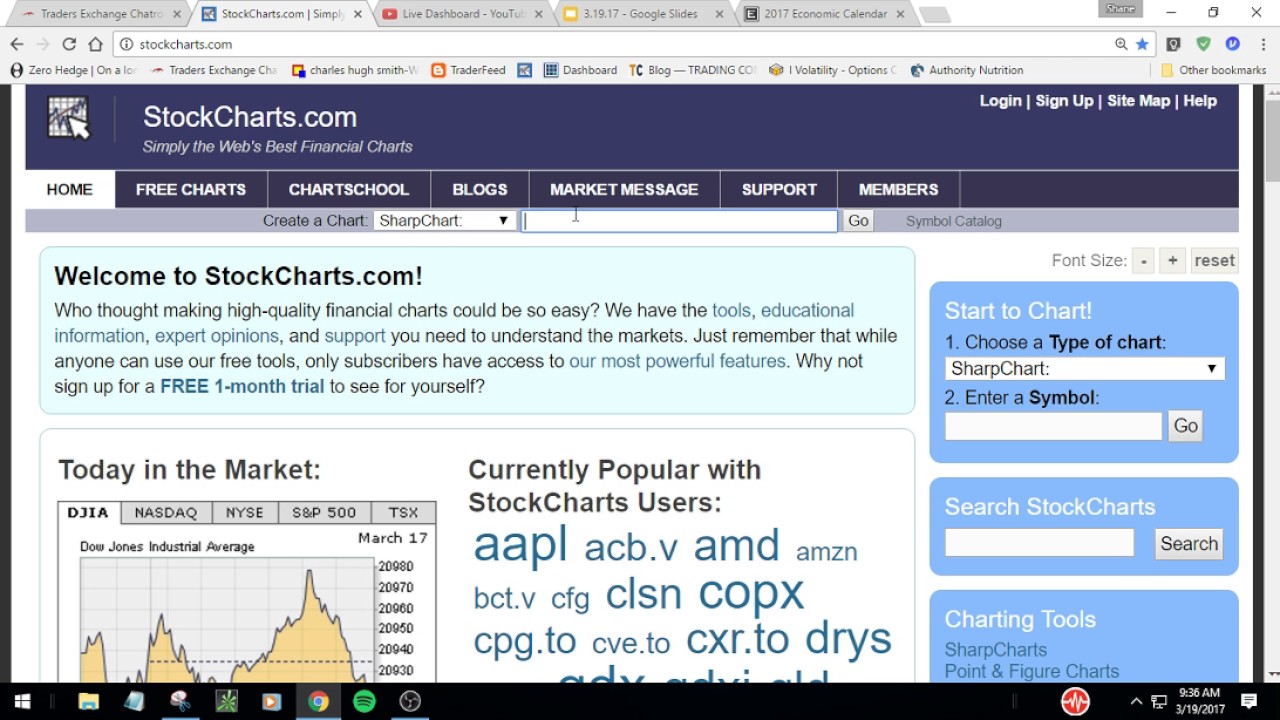This screenshot has height=720, width=1280.
Task: Click the Search StockCharts text field
Action: (1039, 543)
